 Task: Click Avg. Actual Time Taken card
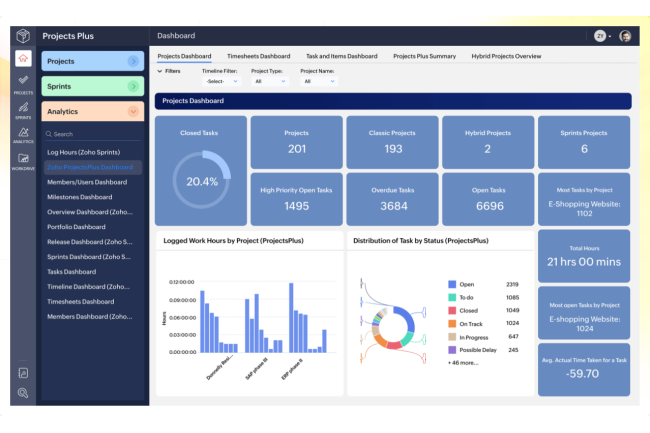[x=584, y=370]
